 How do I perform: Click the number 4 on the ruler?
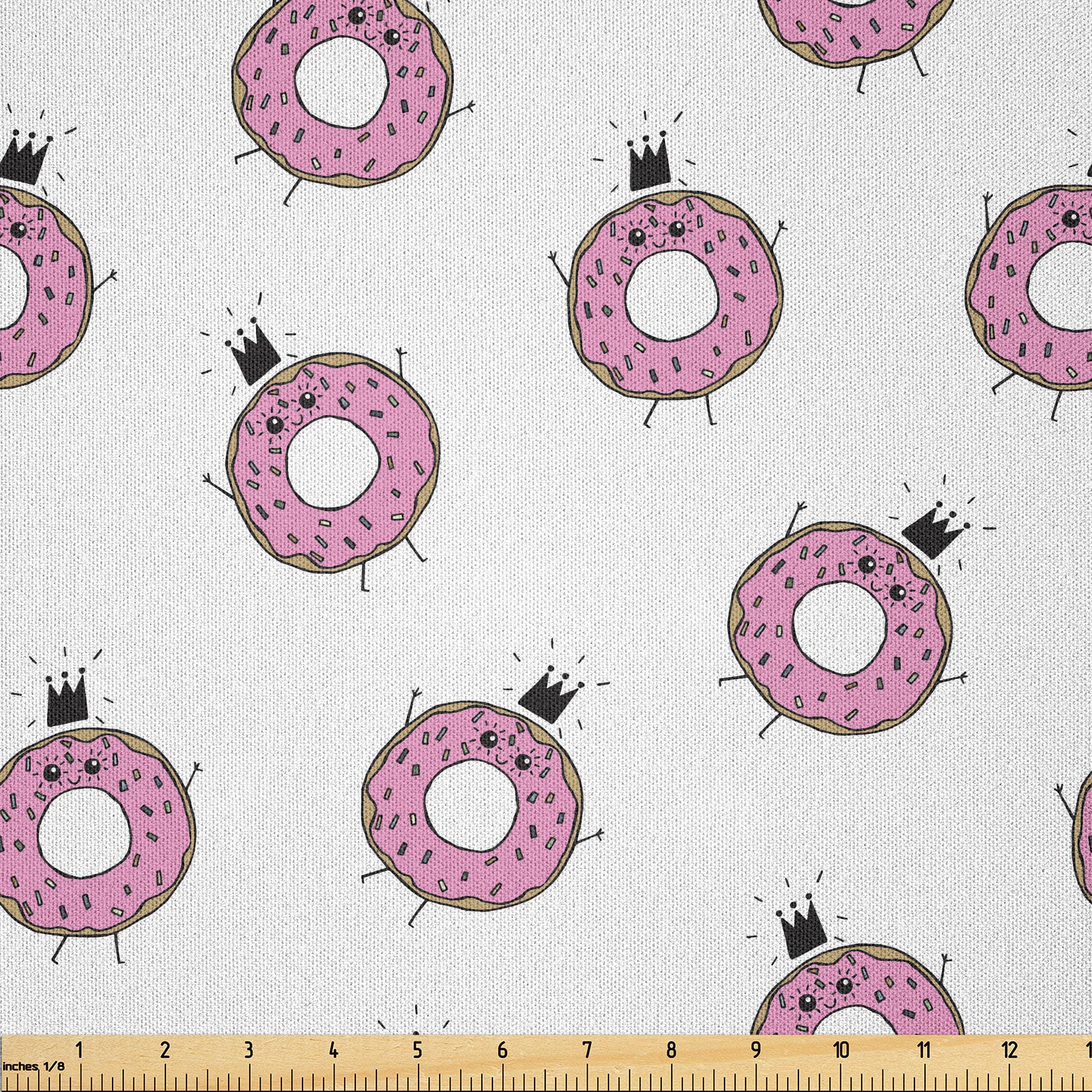click(x=333, y=1050)
